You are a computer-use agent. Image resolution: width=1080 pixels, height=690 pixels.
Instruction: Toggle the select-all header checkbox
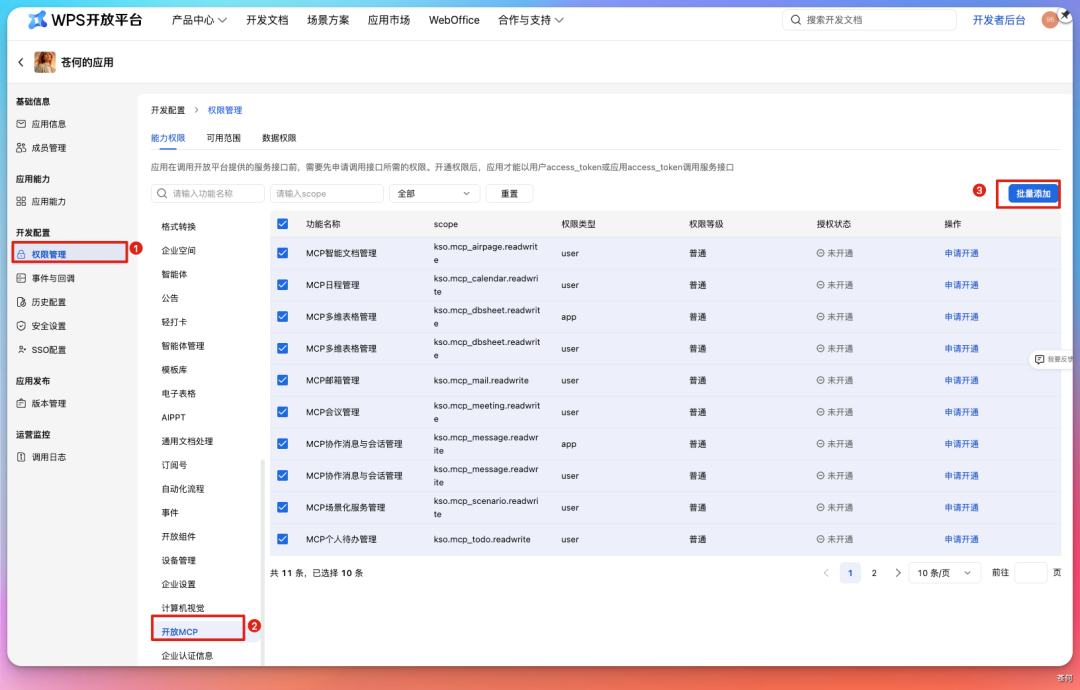pos(282,224)
